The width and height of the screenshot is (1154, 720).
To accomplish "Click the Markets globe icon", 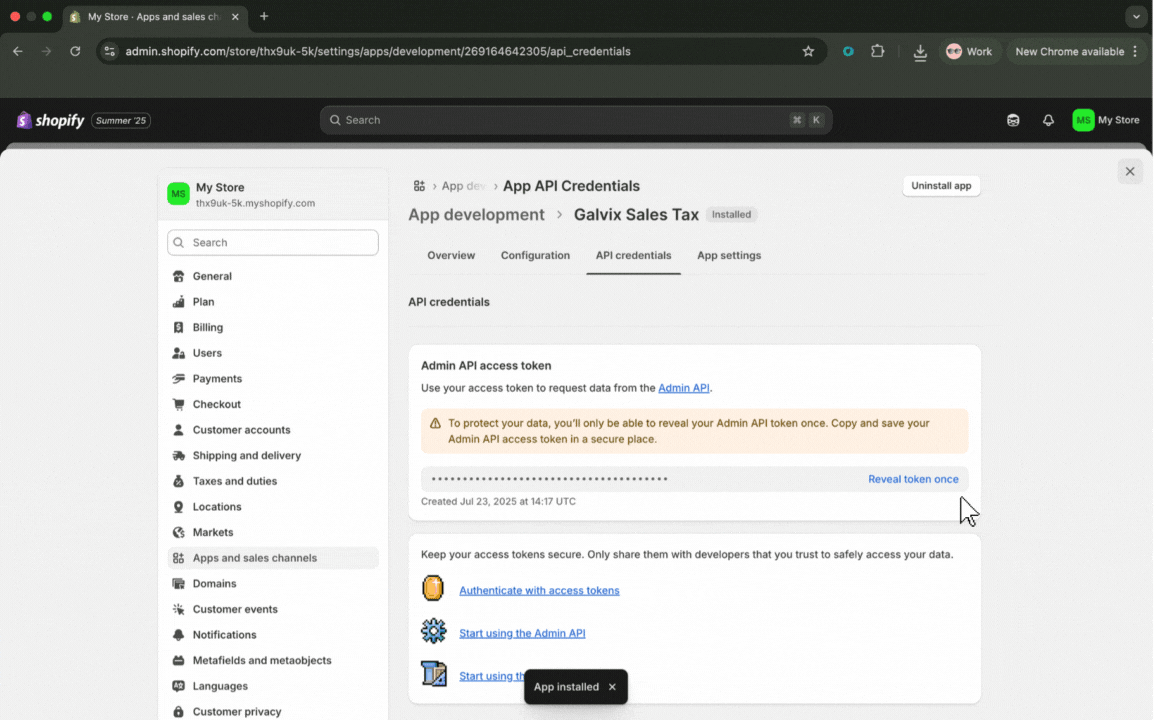I will (178, 532).
